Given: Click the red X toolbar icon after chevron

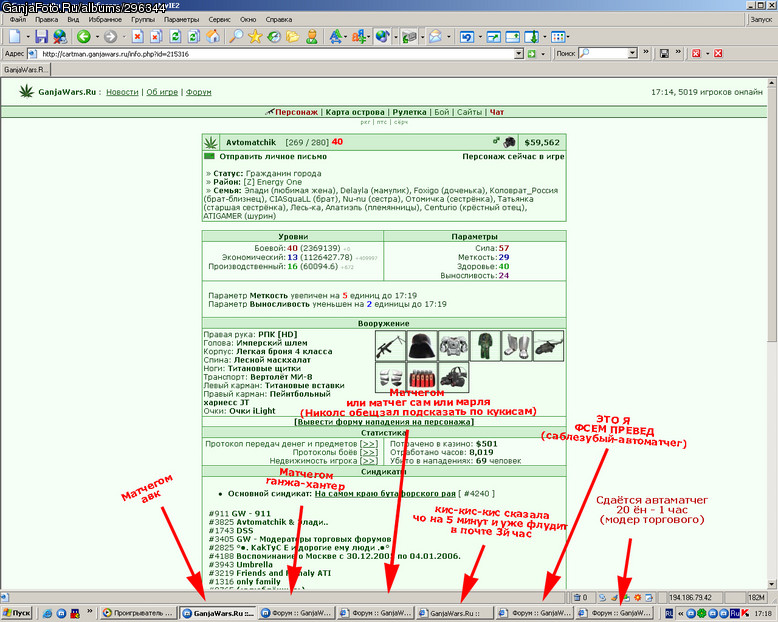Looking at the screenshot, I should (x=696, y=53).
